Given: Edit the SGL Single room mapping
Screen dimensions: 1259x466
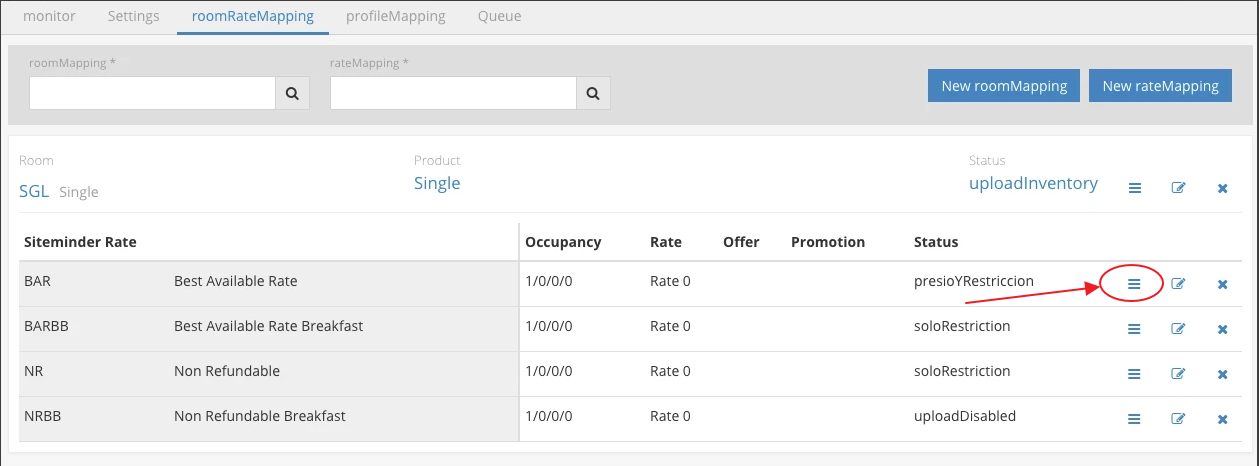Looking at the screenshot, I should [x=1178, y=188].
